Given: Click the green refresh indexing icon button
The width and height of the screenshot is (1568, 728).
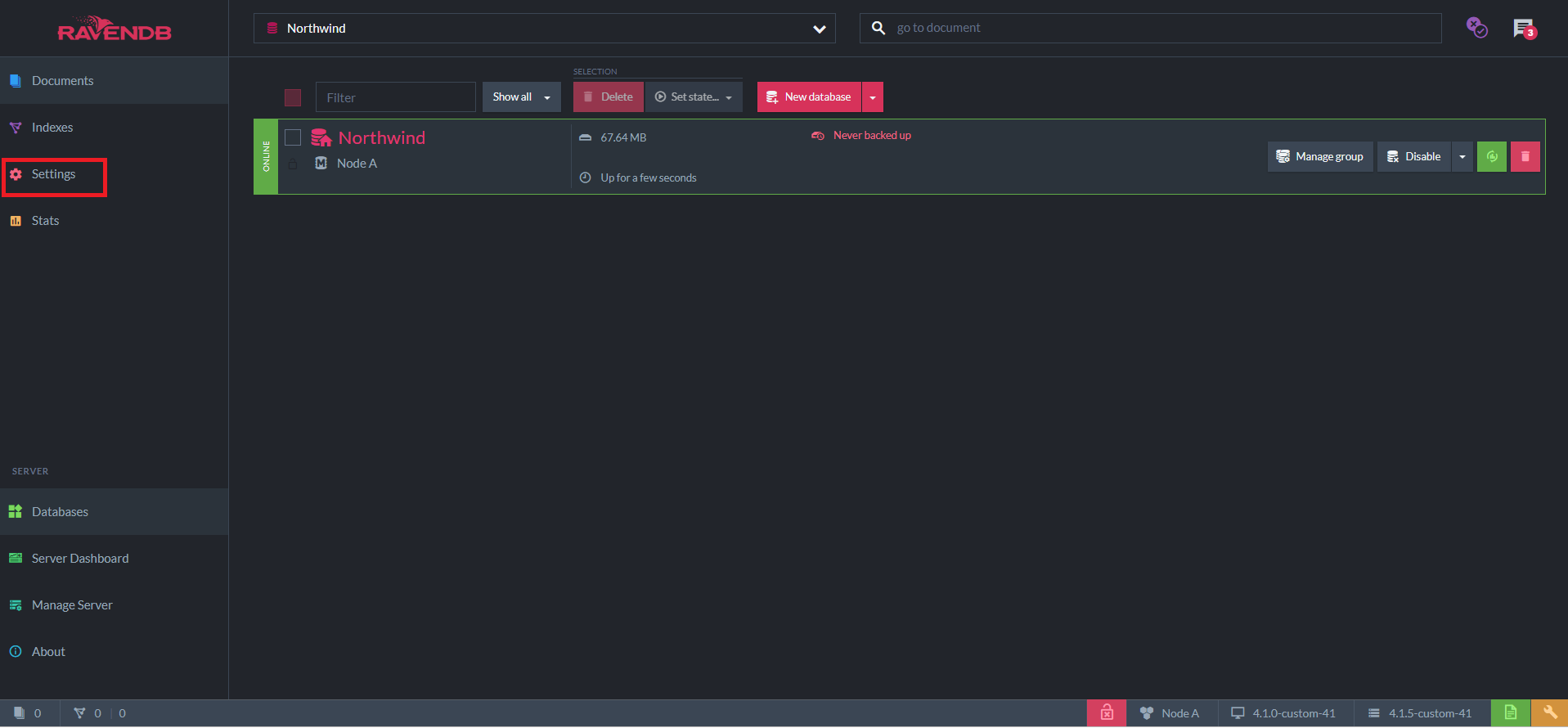Looking at the screenshot, I should 1492,156.
